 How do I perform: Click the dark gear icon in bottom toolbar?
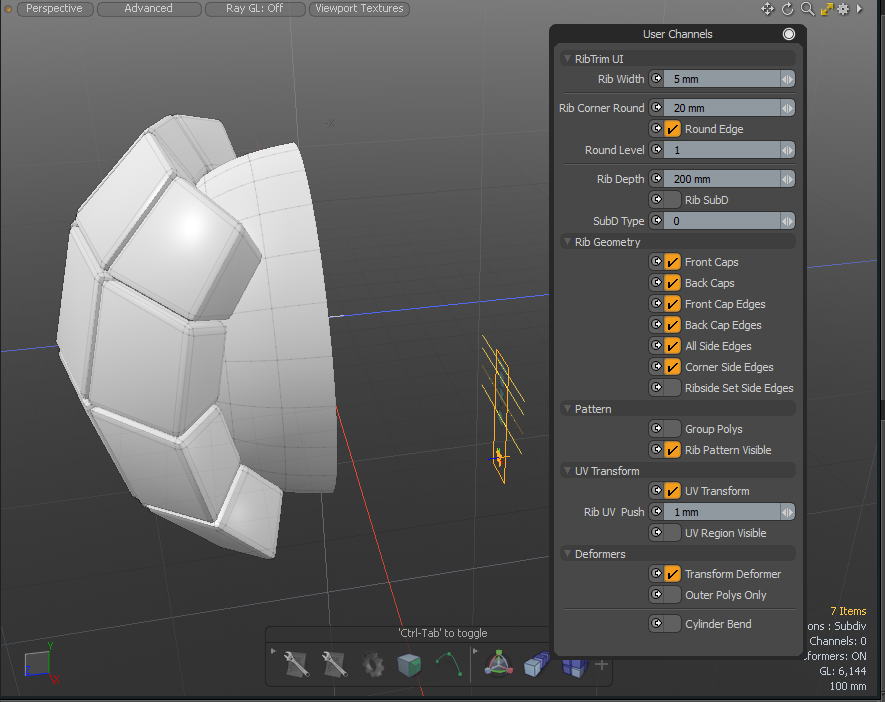(x=373, y=664)
